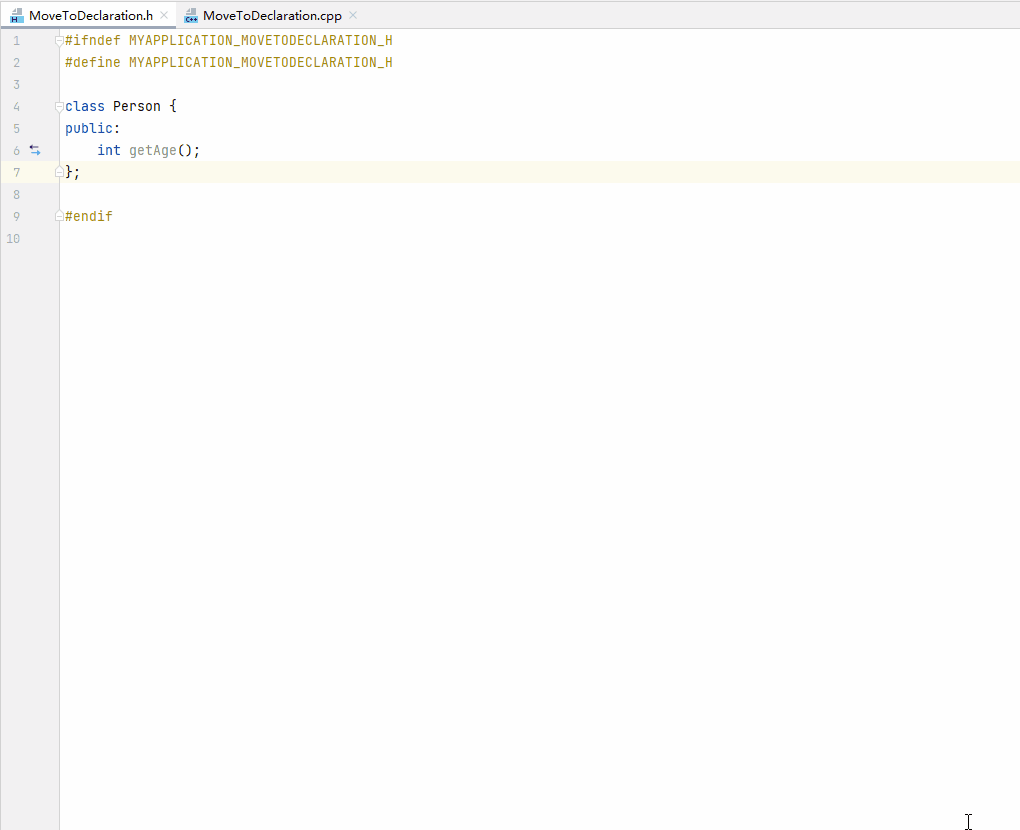
Task: Click the C++ file icon on MoveToDeclaration.cpp tab
Action: pyautogui.click(x=191, y=15)
